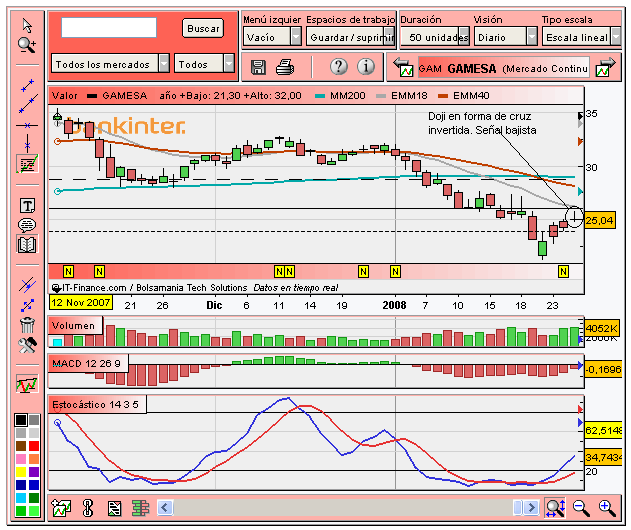This screenshot has width=631, height=530.
Task: Open the Visión Diario selector
Action: (x=505, y=37)
